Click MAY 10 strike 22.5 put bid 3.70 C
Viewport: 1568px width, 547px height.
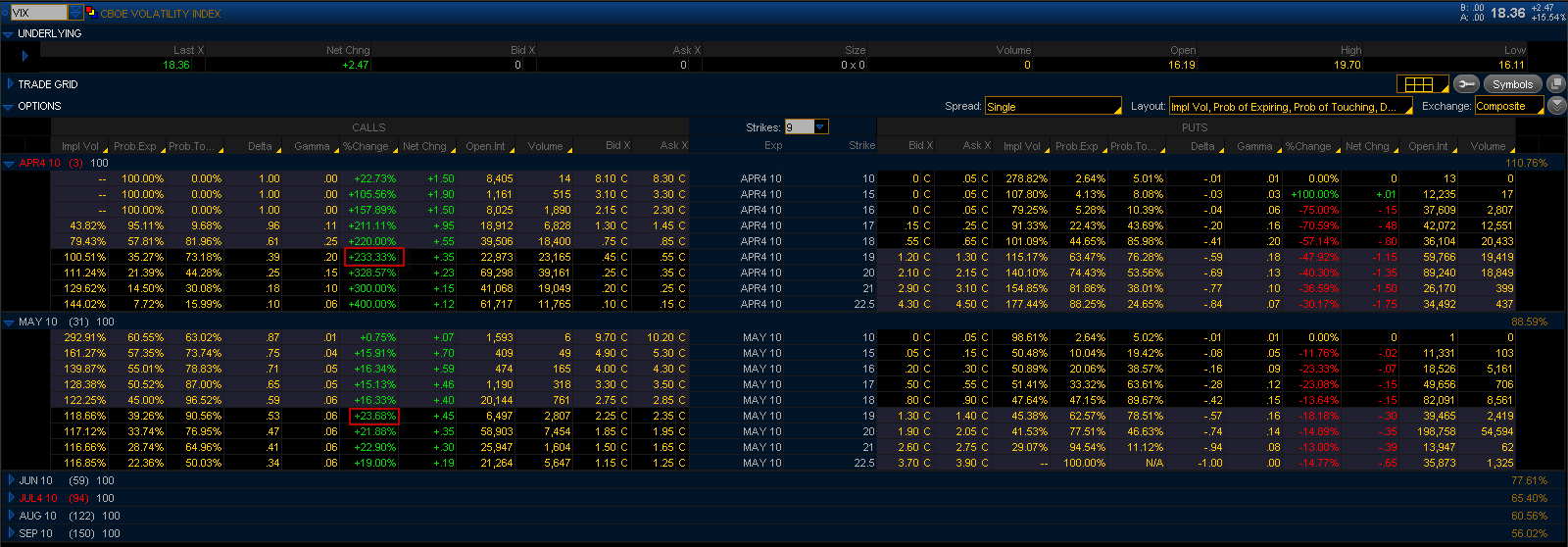[914, 464]
